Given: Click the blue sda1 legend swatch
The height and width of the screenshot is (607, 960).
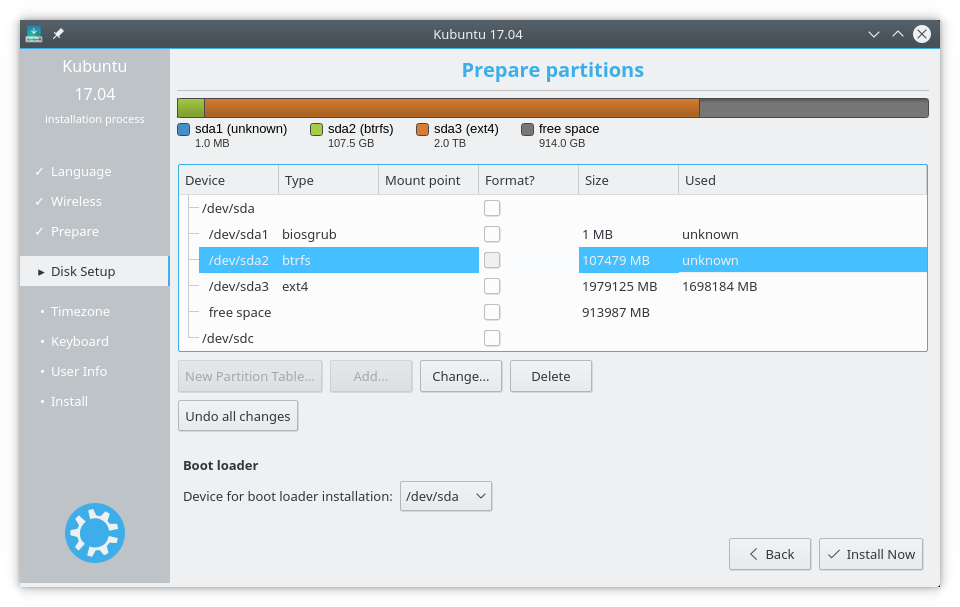Looking at the screenshot, I should [x=184, y=129].
